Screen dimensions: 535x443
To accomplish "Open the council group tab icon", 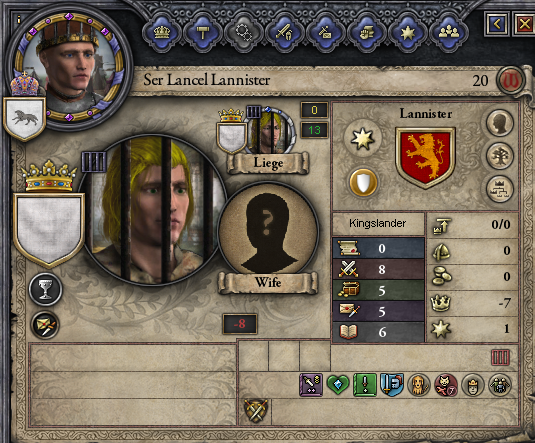I will pyautogui.click(x=448, y=33).
